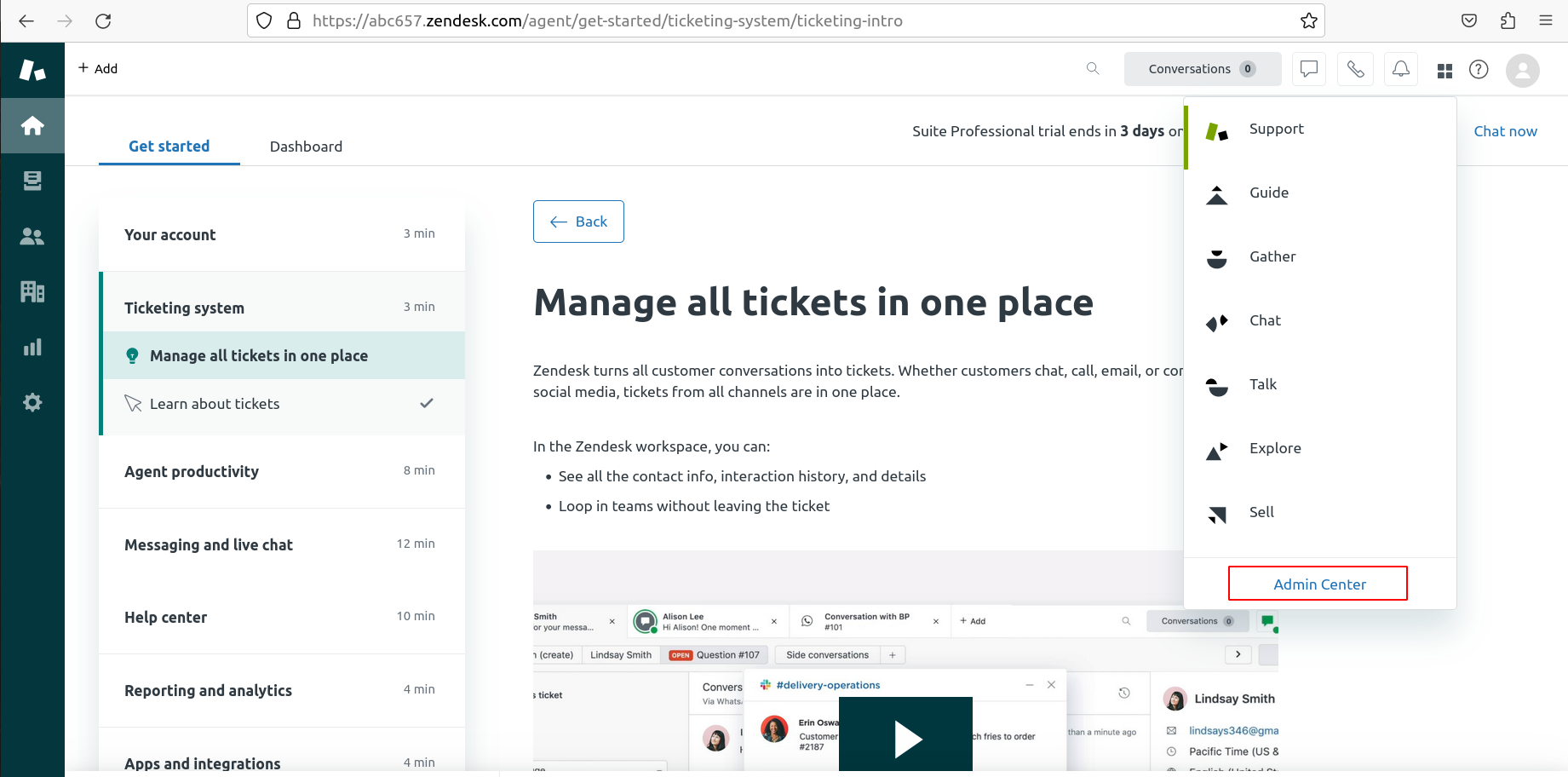Open the Home icon in sidebar

pyautogui.click(x=32, y=126)
